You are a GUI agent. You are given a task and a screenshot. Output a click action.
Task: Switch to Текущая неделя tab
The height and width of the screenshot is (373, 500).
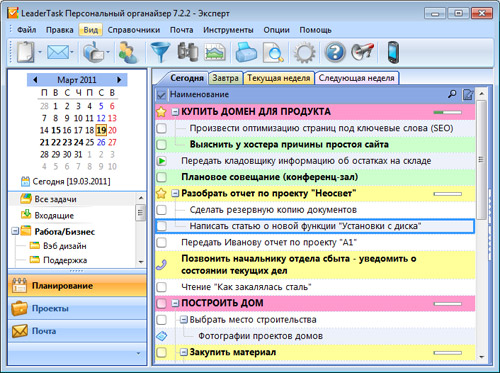[x=279, y=78]
